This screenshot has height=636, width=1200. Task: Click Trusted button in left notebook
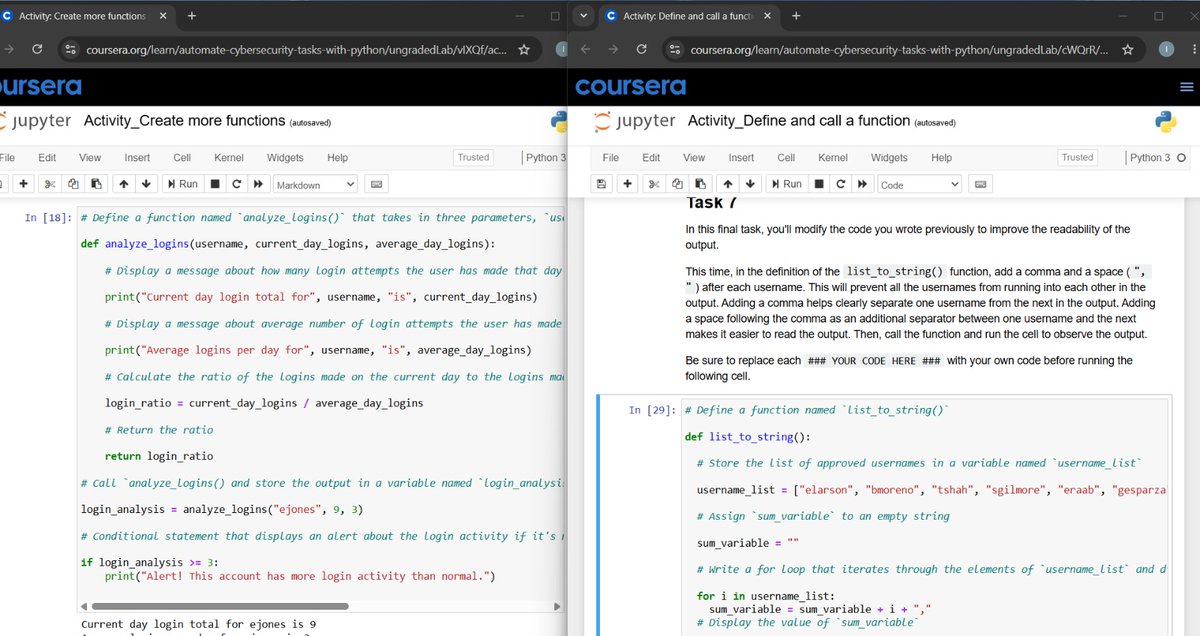[473, 157]
